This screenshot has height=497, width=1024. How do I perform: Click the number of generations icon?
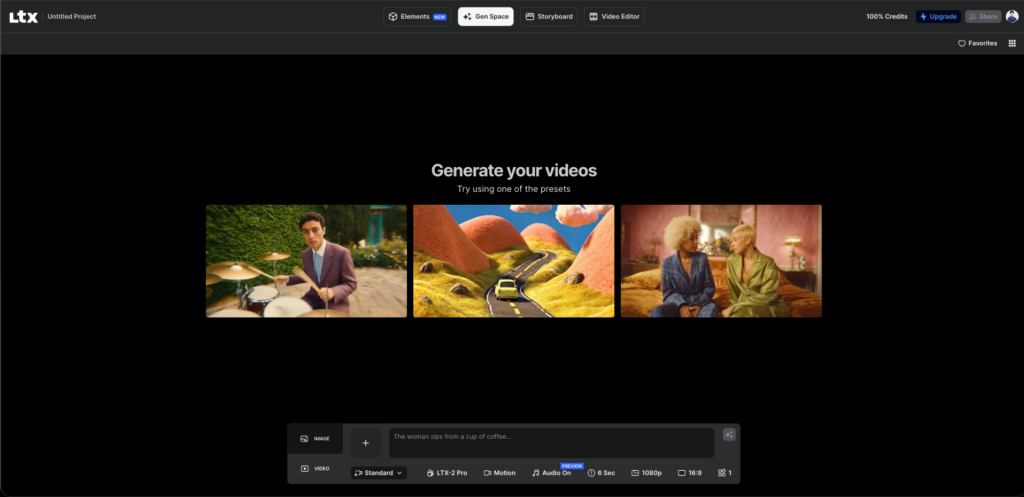pos(722,472)
